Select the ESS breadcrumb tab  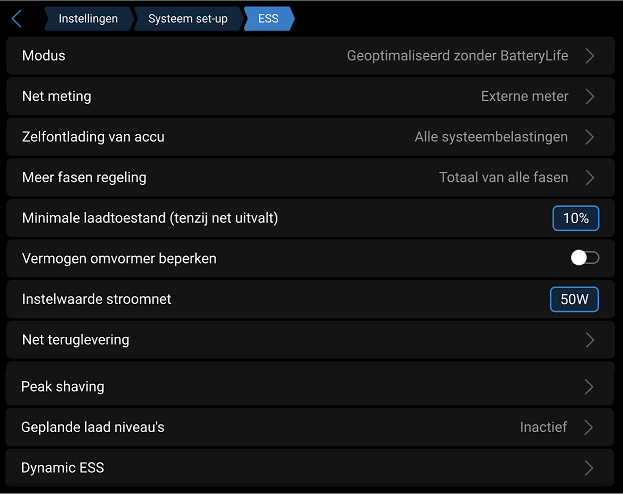point(268,19)
